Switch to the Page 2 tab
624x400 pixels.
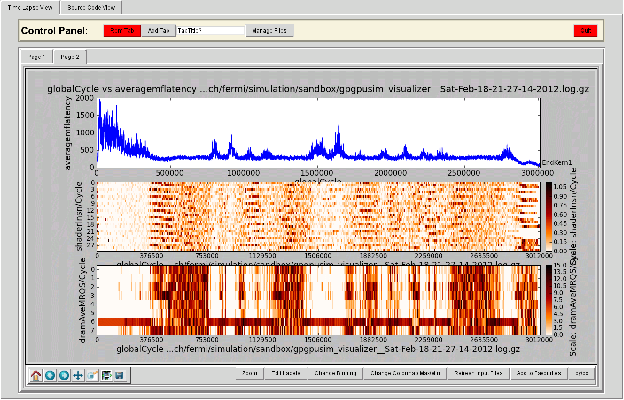(x=70, y=58)
